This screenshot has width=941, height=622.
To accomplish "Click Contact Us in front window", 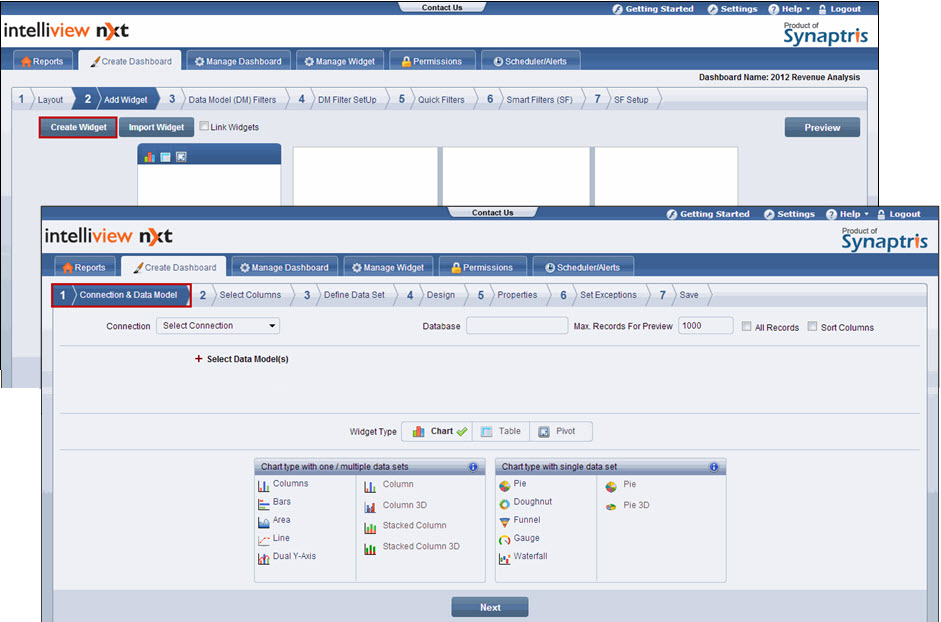I will point(492,213).
